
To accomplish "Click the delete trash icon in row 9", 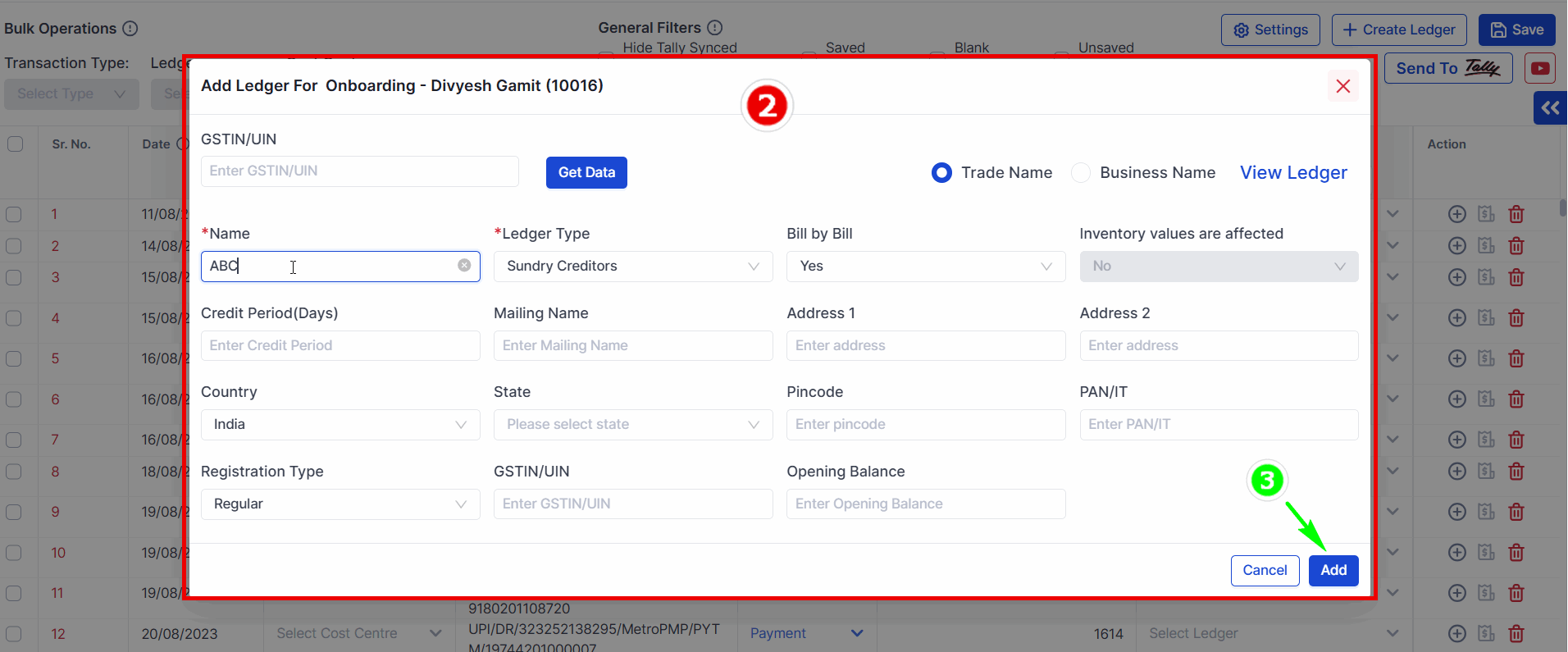I will click(1516, 512).
